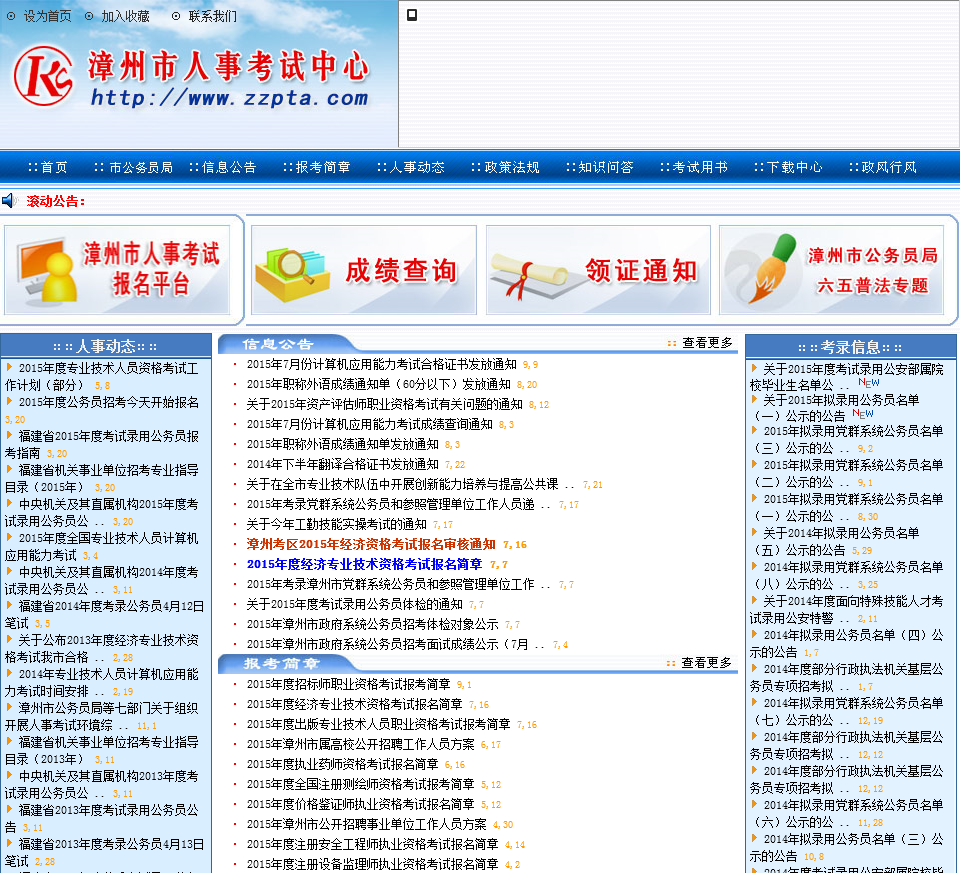The image size is (960, 873).
Task: Open 2014年拟录用党群系统公务员名单（七）公示
Action: click(x=847, y=711)
